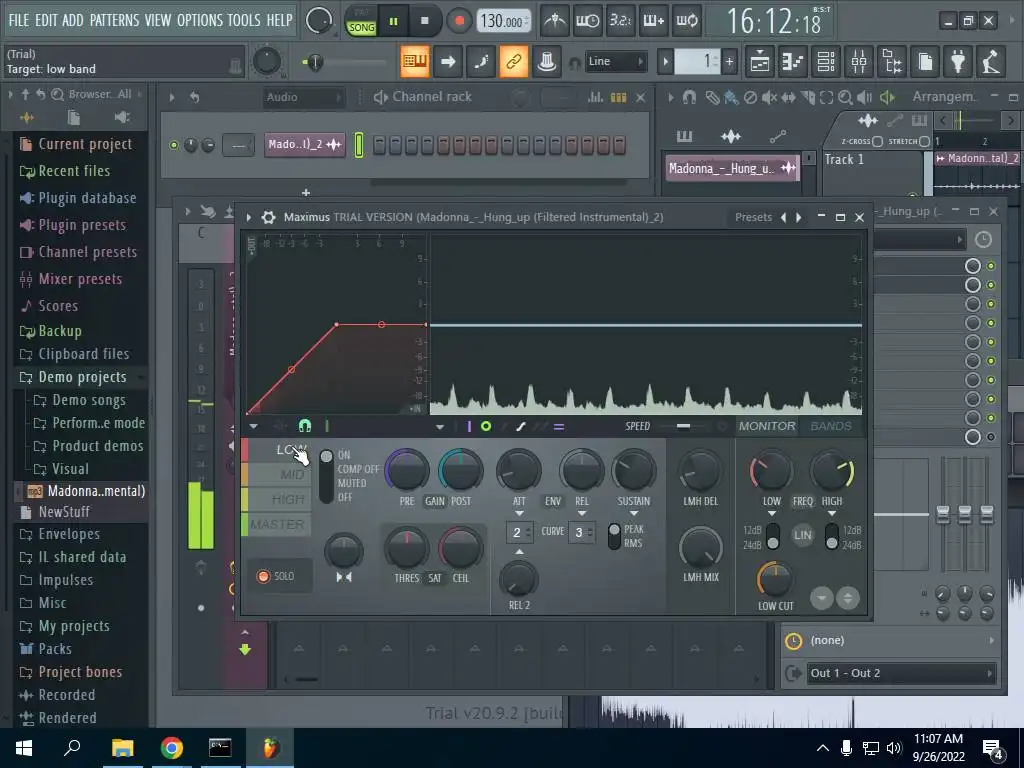Image resolution: width=1024 pixels, height=768 pixels.
Task: Expand the Envelopes folder in browser
Action: pyautogui.click(x=69, y=534)
